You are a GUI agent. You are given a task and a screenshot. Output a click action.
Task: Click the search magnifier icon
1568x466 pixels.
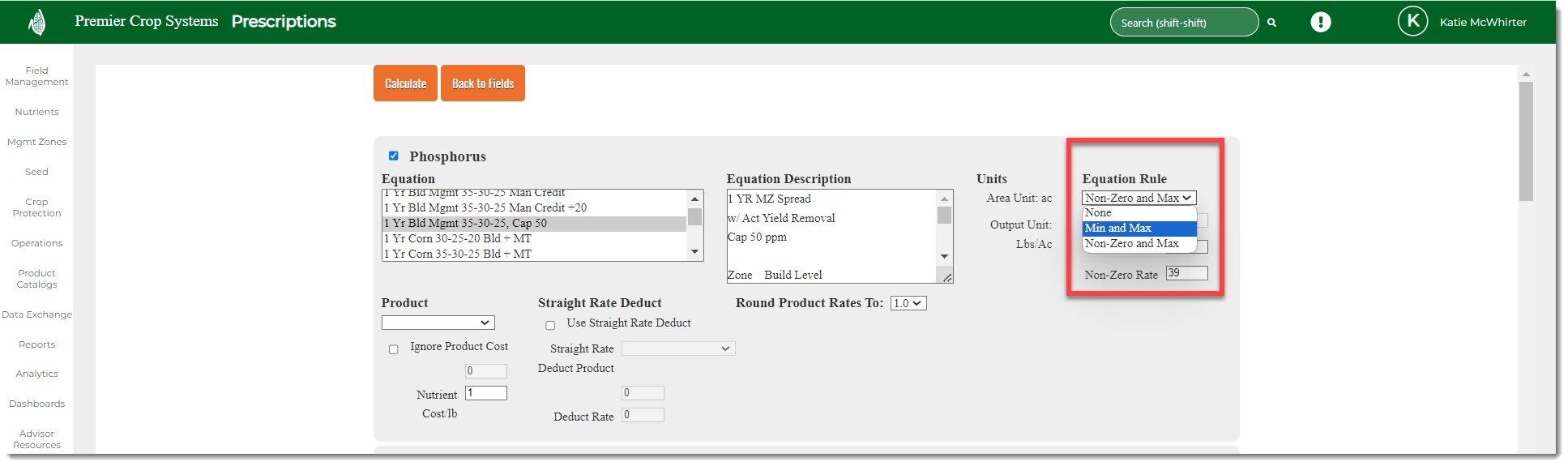[1271, 23]
